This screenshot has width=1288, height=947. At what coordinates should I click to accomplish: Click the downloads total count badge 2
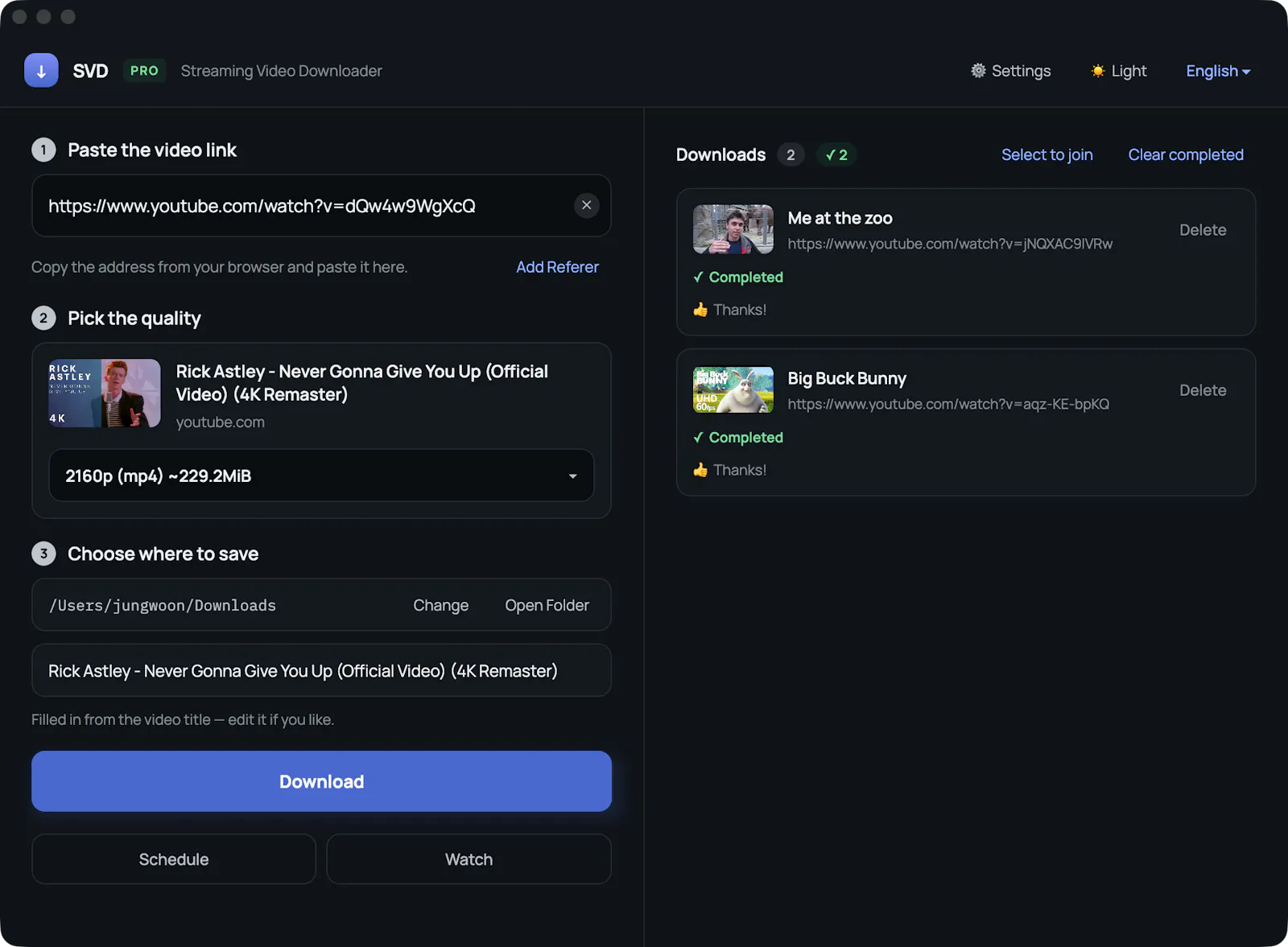(791, 154)
